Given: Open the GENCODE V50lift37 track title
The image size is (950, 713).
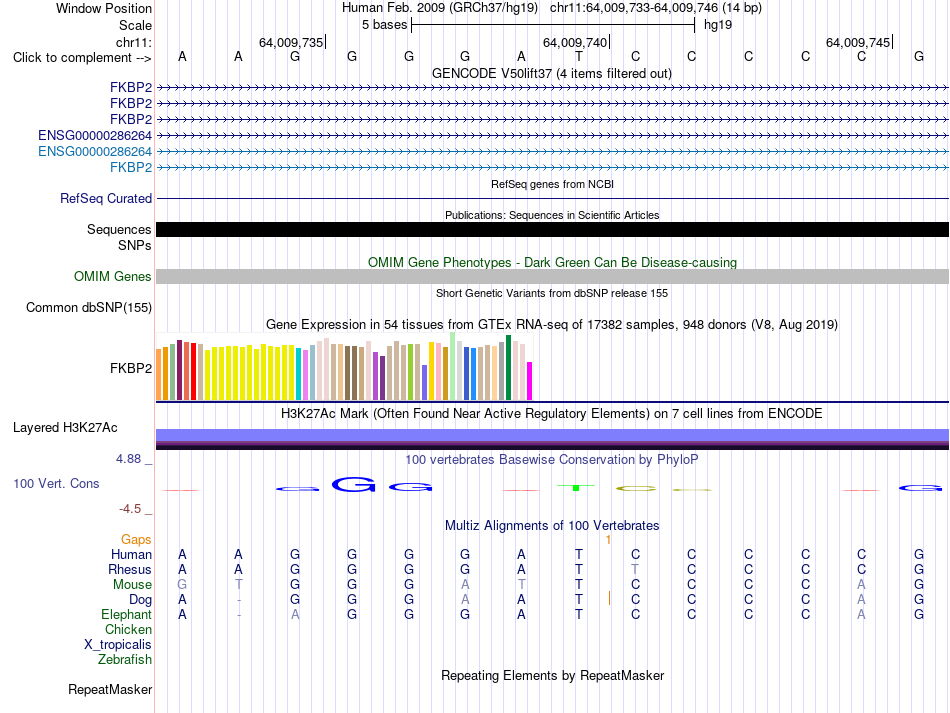Looking at the screenshot, I should pos(551,73).
